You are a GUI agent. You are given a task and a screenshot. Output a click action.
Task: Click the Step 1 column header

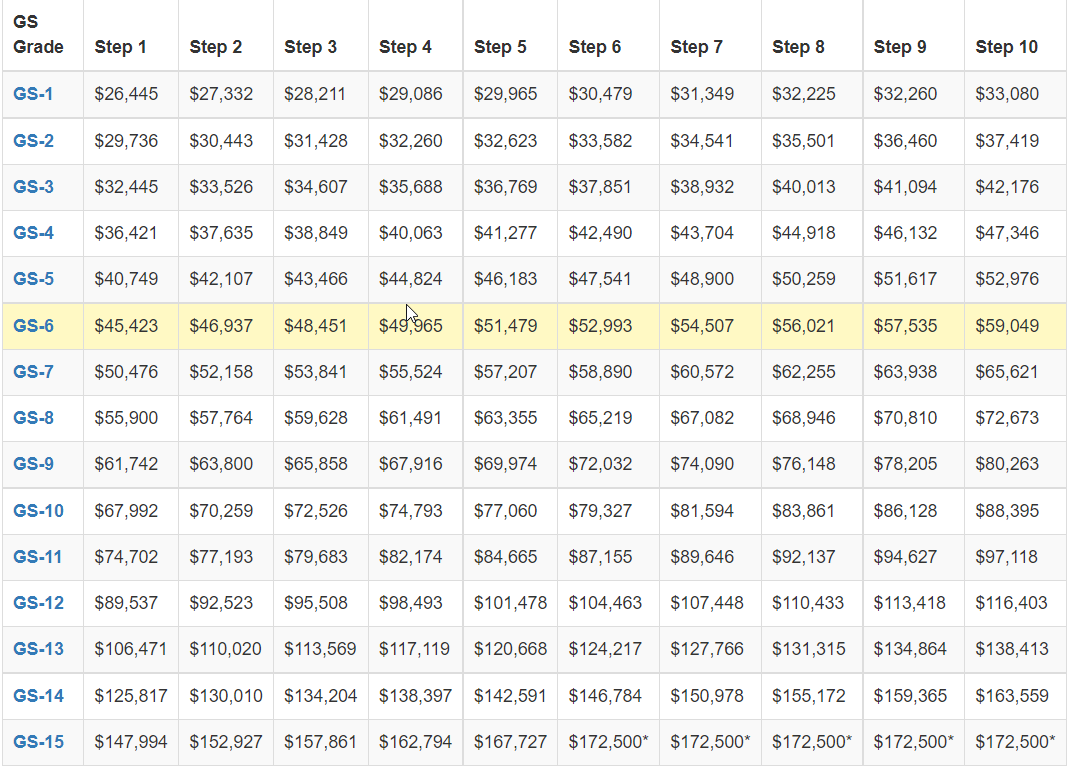tap(120, 47)
